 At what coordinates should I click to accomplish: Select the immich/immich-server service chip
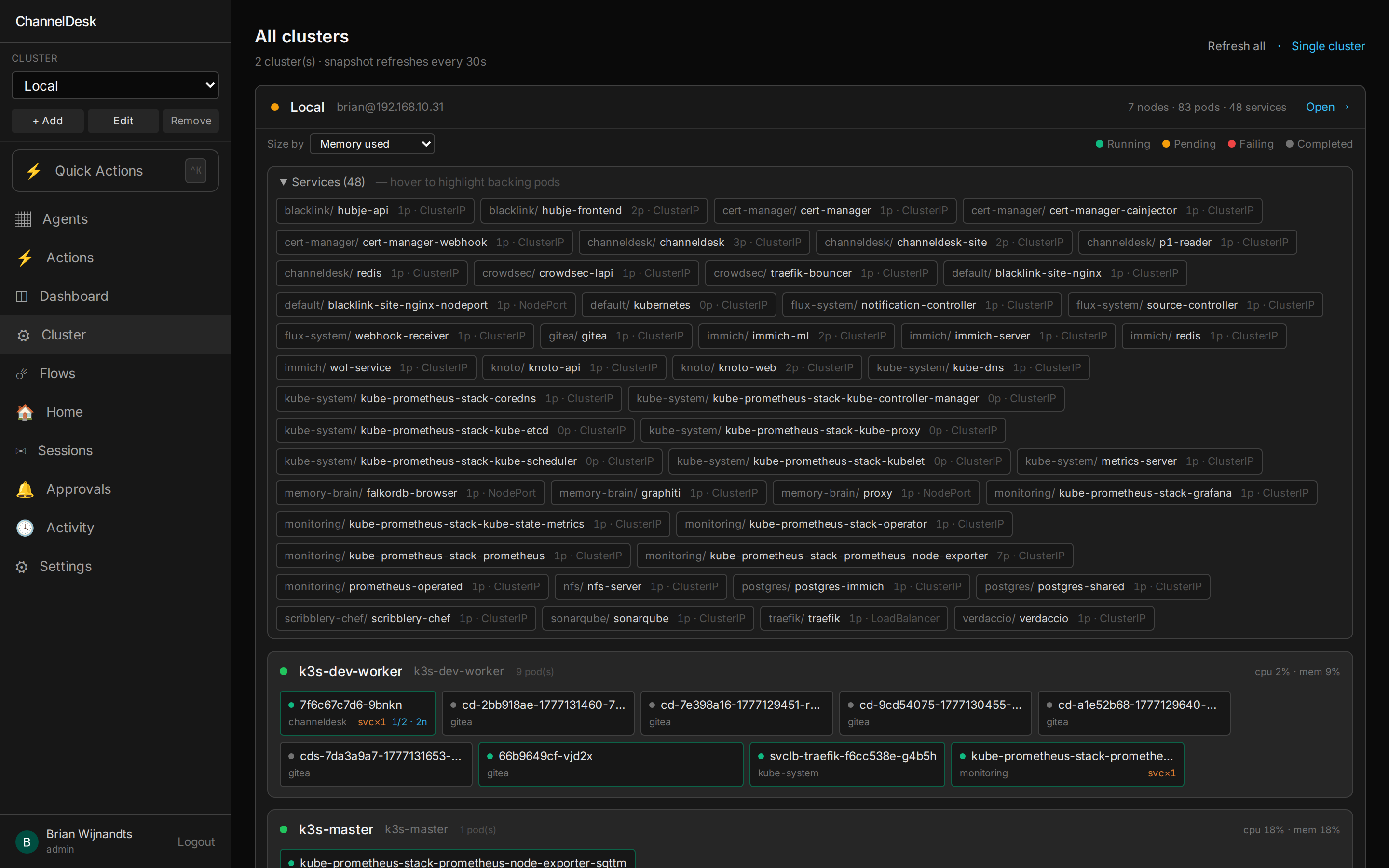coord(1008,336)
